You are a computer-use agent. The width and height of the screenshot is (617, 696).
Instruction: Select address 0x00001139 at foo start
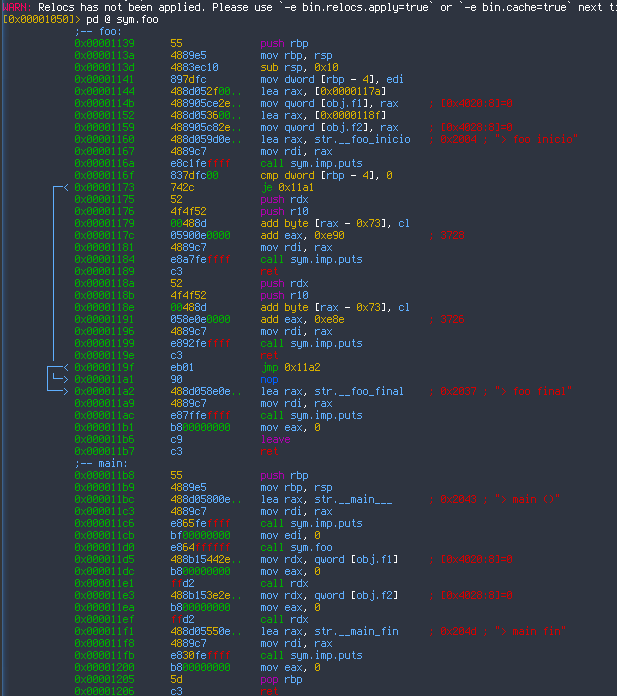tap(103, 44)
